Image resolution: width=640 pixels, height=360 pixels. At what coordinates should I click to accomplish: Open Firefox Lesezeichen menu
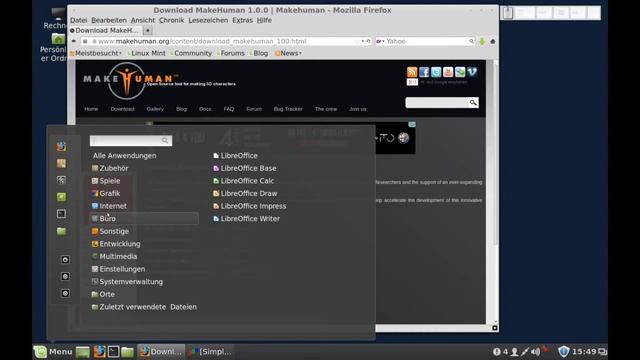[208, 20]
